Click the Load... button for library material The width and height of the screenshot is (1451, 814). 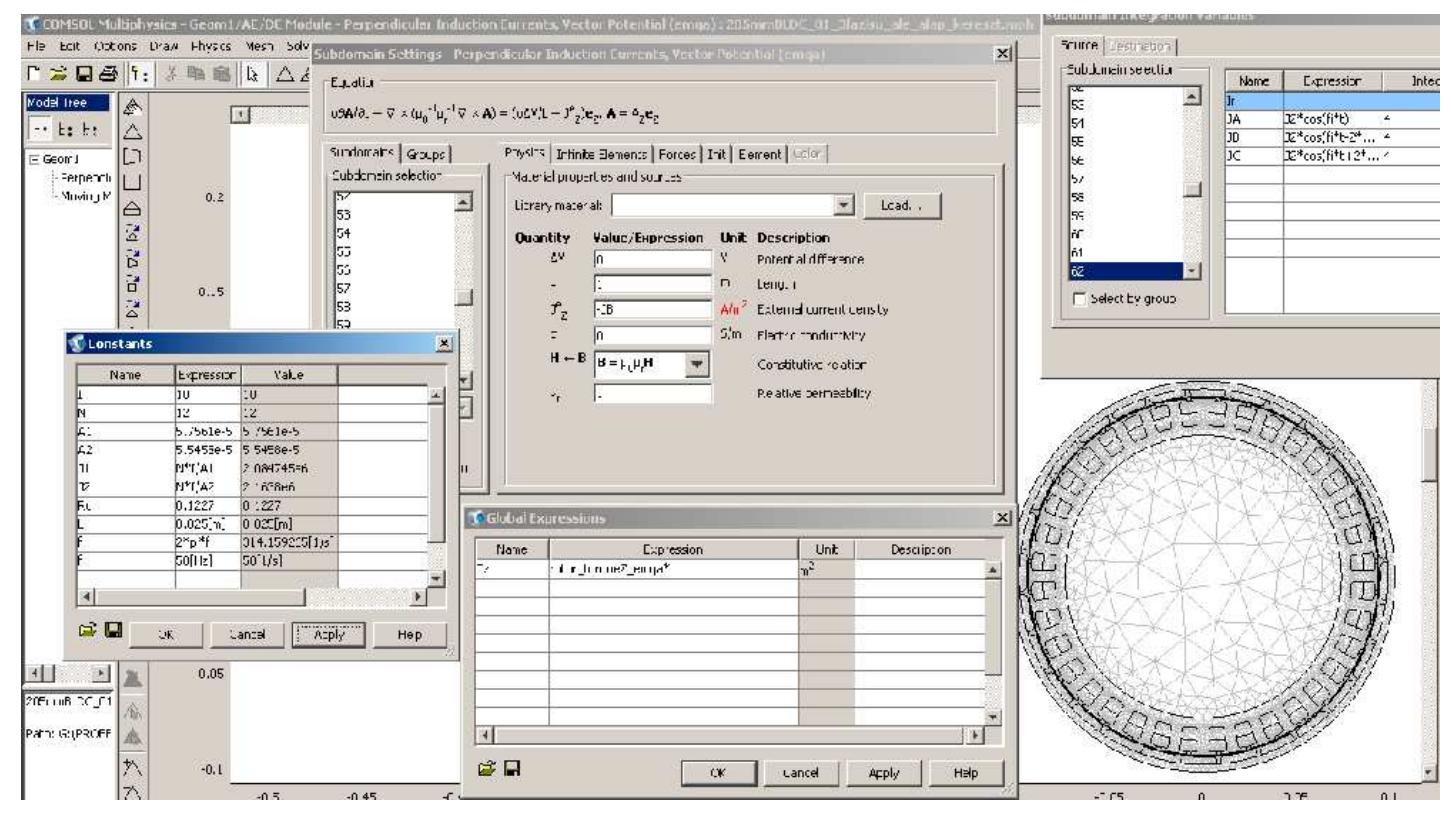tap(903, 205)
